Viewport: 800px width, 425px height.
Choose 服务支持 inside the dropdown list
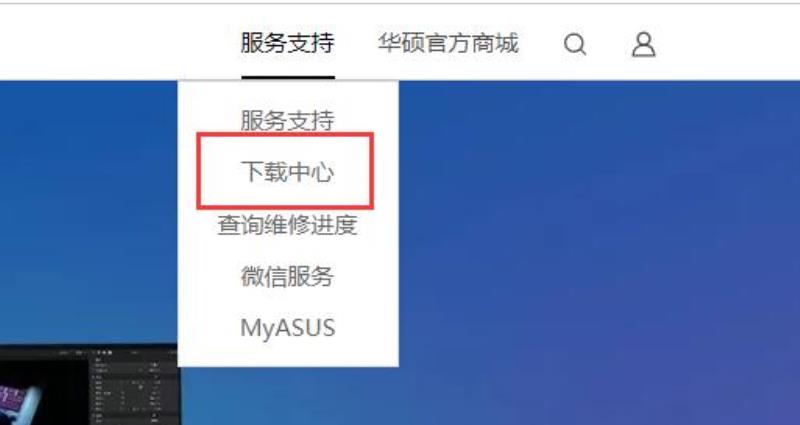pyautogui.click(x=288, y=121)
